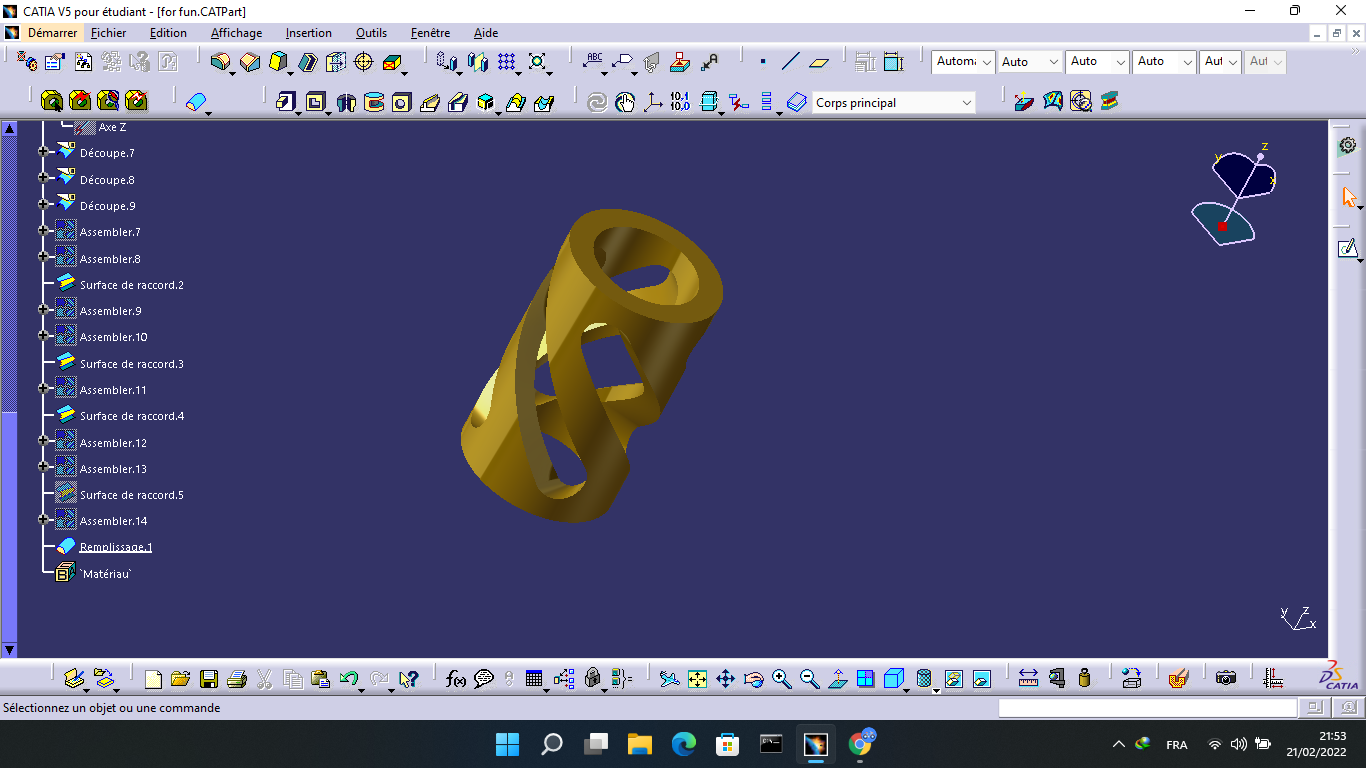
Task: Activate the Fit All In view icon
Action: (x=698, y=679)
